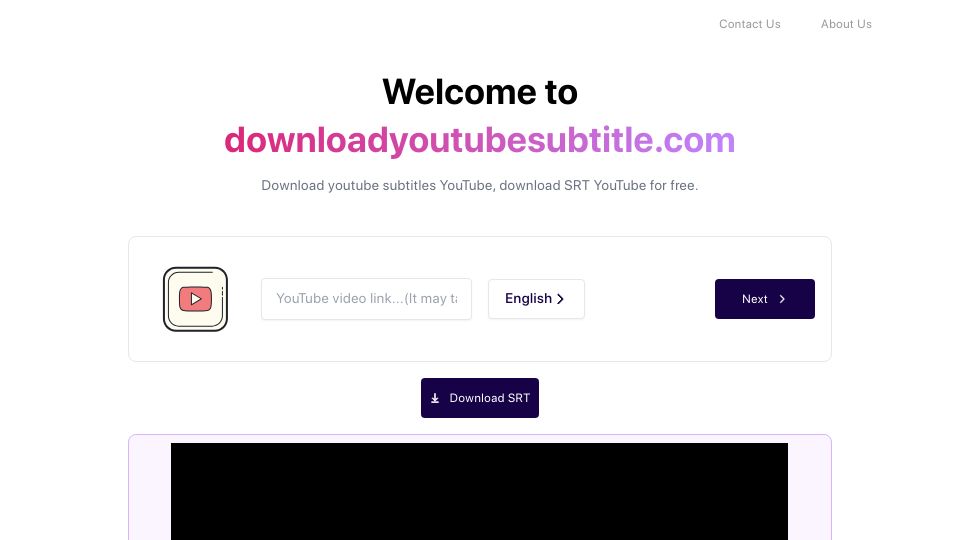
Task: Click the Download SRT button
Action: click(480, 398)
